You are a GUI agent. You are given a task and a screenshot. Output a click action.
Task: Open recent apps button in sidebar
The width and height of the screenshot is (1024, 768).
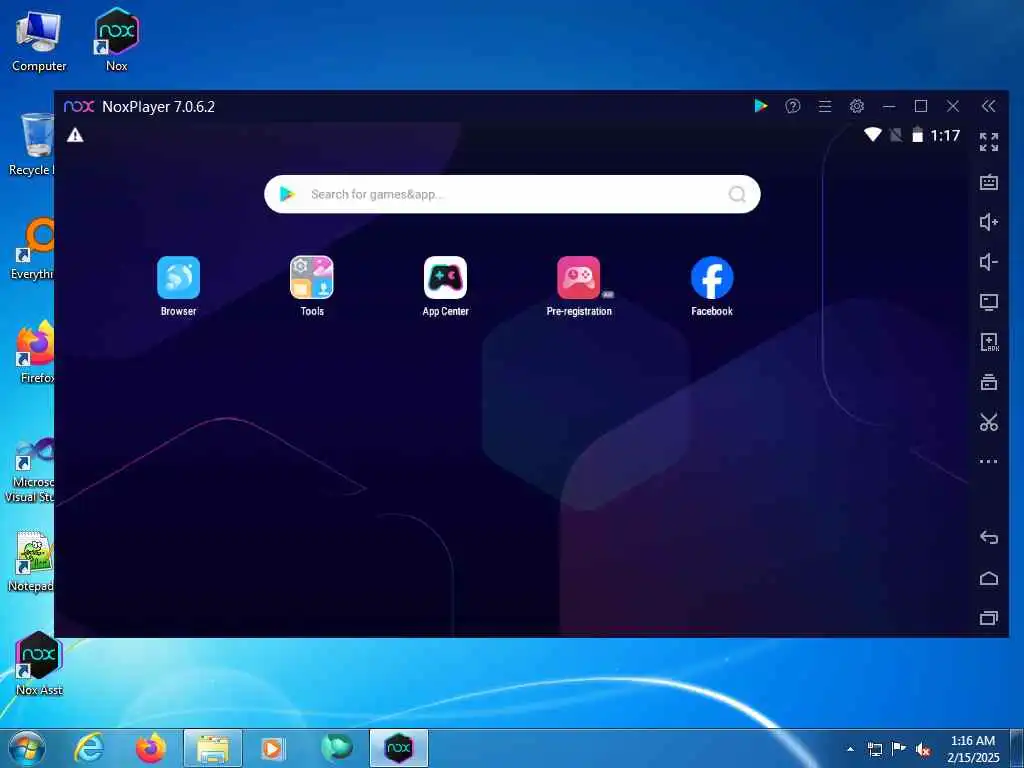[989, 618]
